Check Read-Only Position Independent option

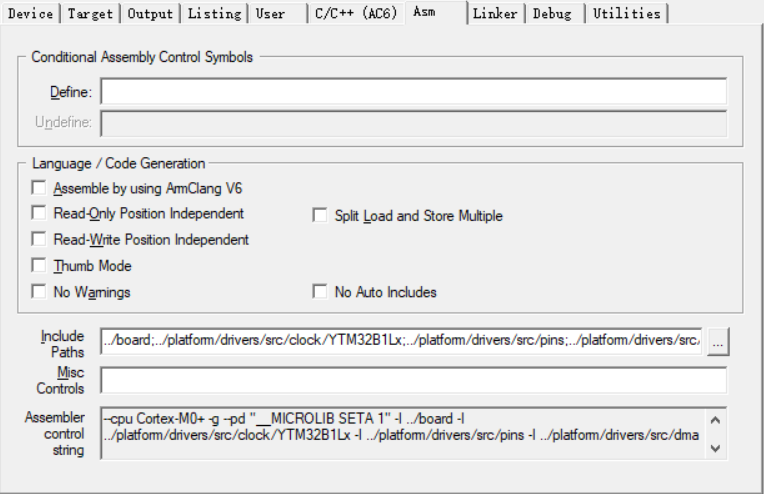tap(39, 214)
